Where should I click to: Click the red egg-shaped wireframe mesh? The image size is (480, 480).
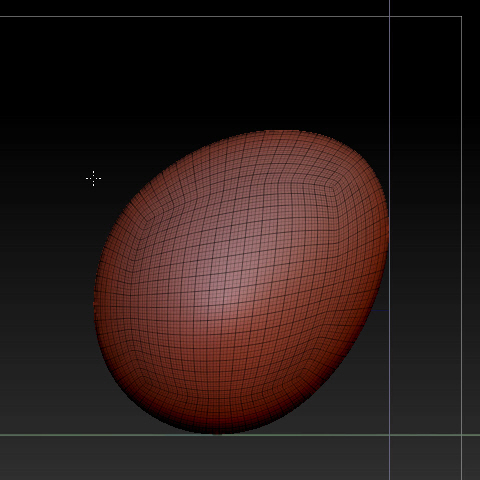241,282
